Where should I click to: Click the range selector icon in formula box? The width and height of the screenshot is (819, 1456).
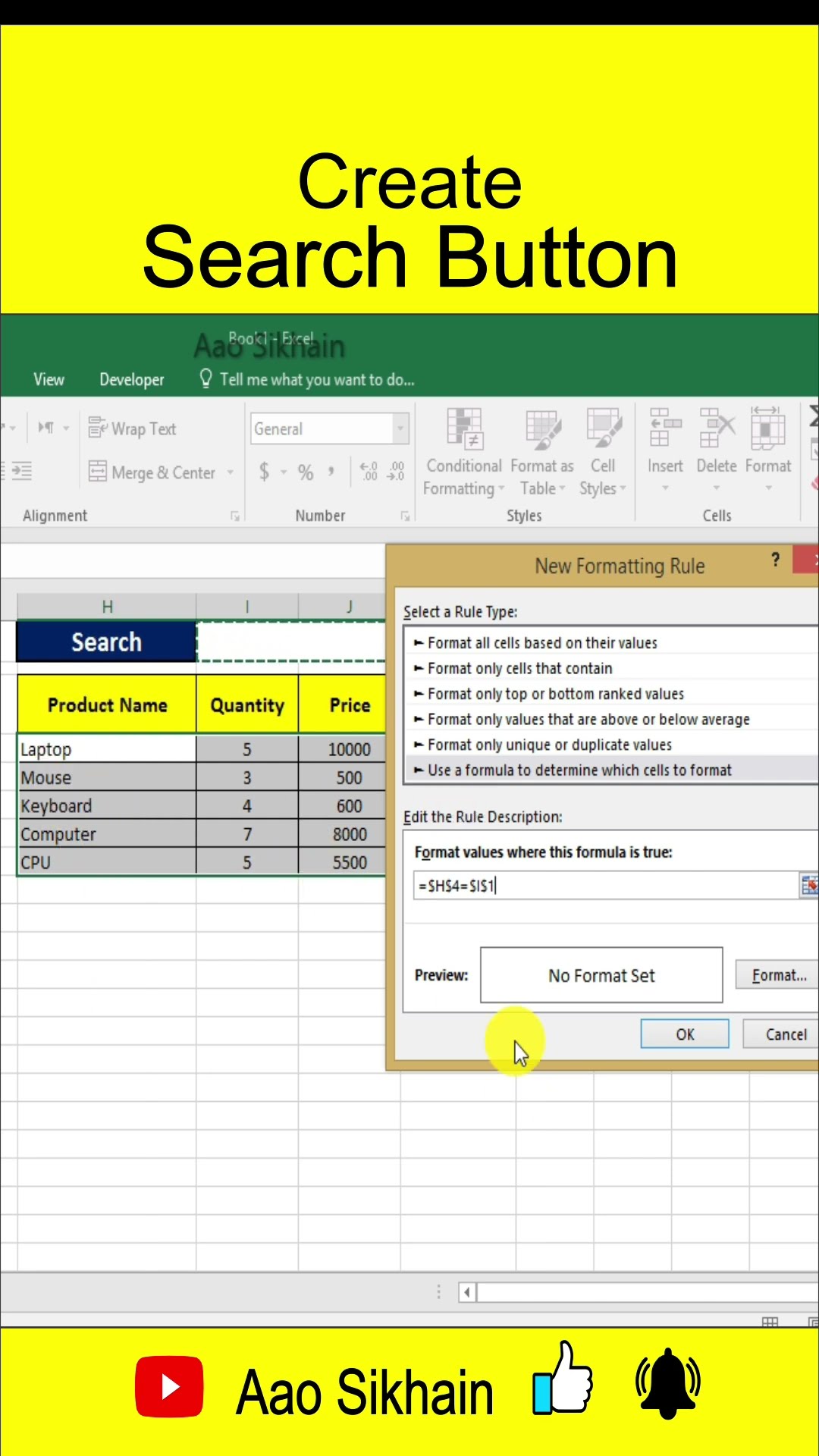coord(809,885)
